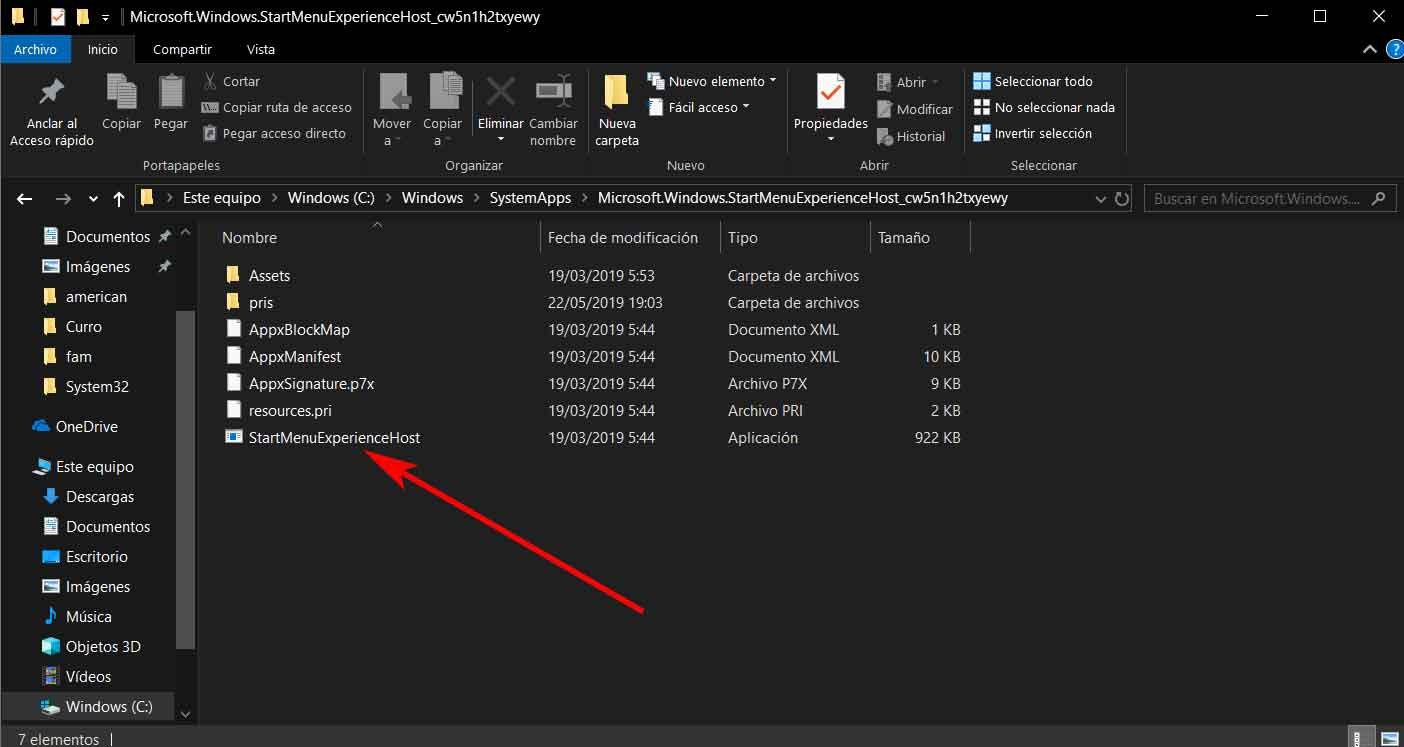Switch to the Inicio ribbon tab
The width and height of the screenshot is (1404, 747).
(x=103, y=49)
